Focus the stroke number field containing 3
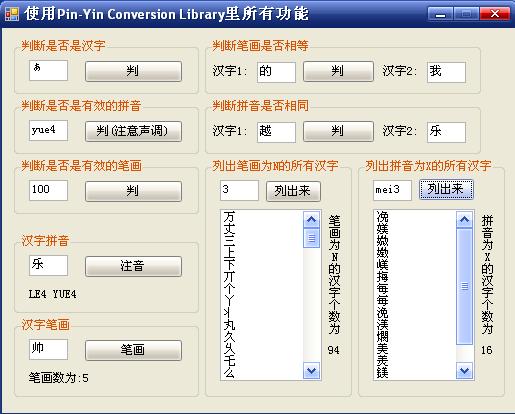Image resolution: width=515 pixels, height=414 pixels. (239, 190)
